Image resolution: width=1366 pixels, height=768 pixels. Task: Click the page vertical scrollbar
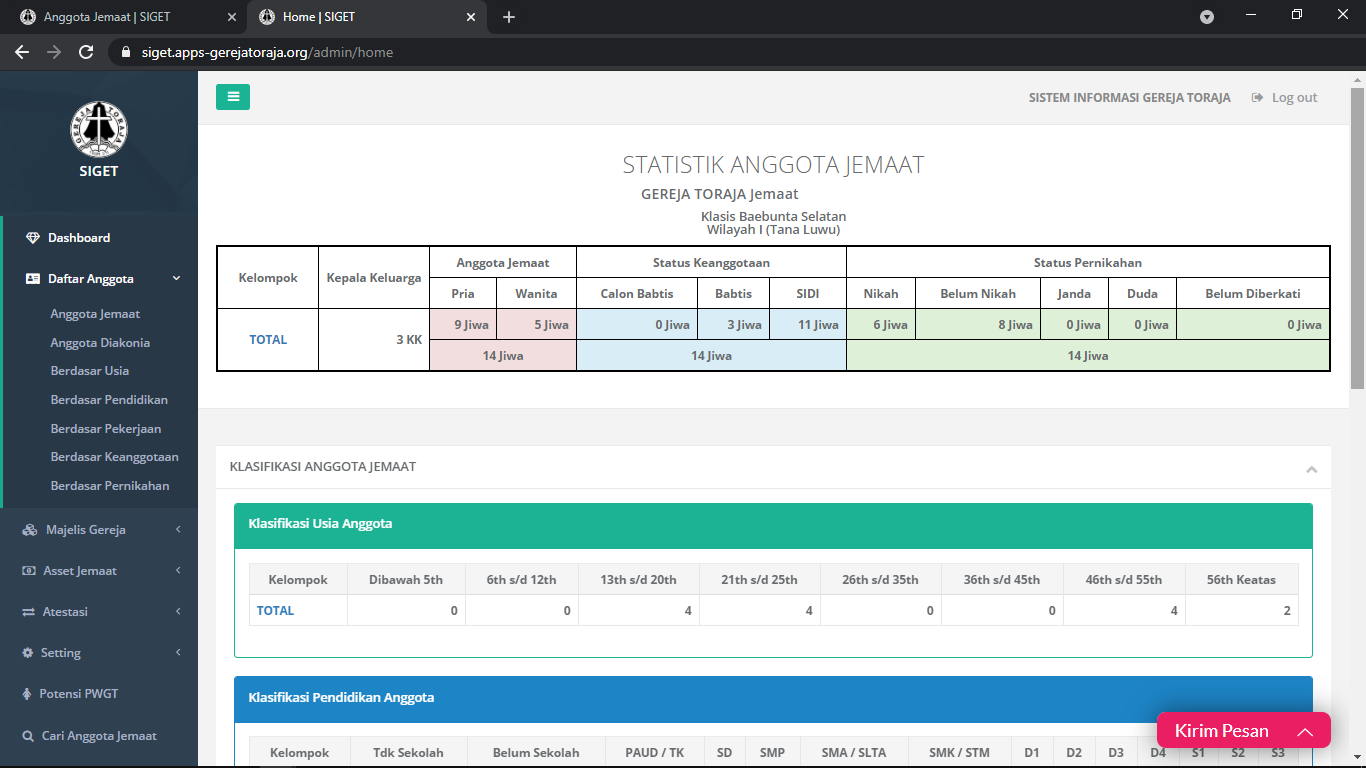1358,237
